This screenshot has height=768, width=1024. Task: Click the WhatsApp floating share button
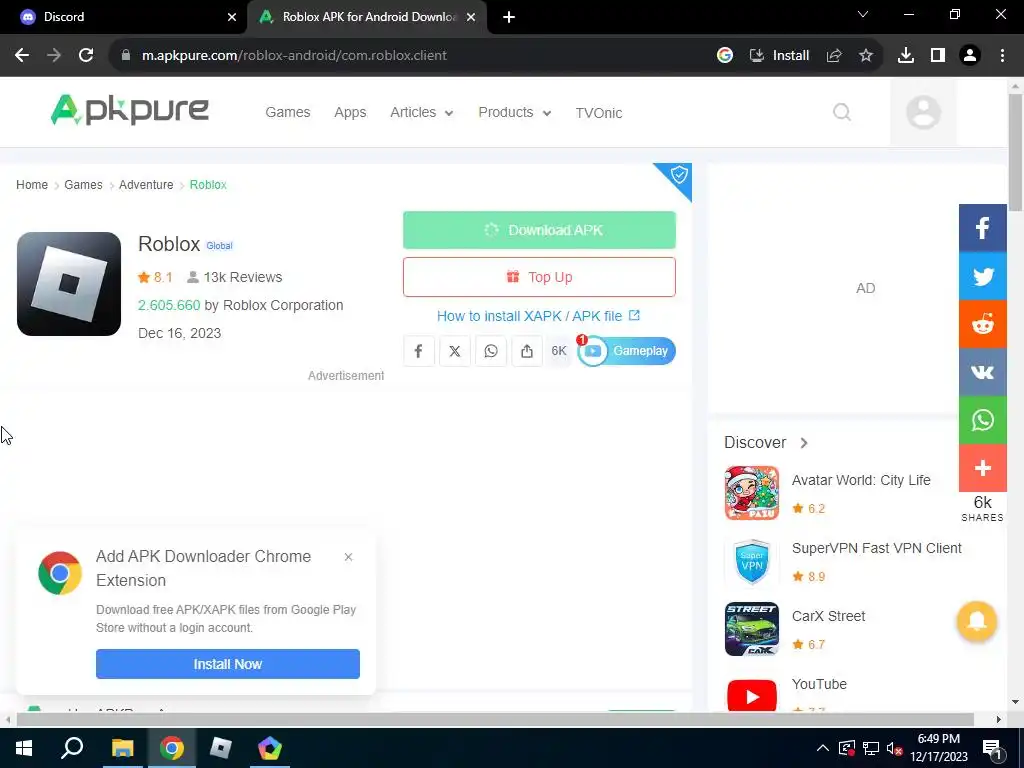click(x=982, y=421)
